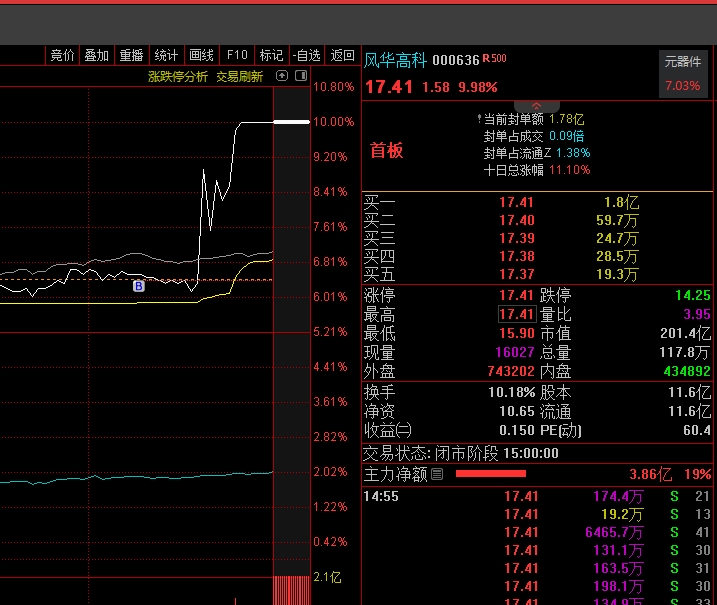
Task: Click 净资 value 10.65
Action: (517, 412)
